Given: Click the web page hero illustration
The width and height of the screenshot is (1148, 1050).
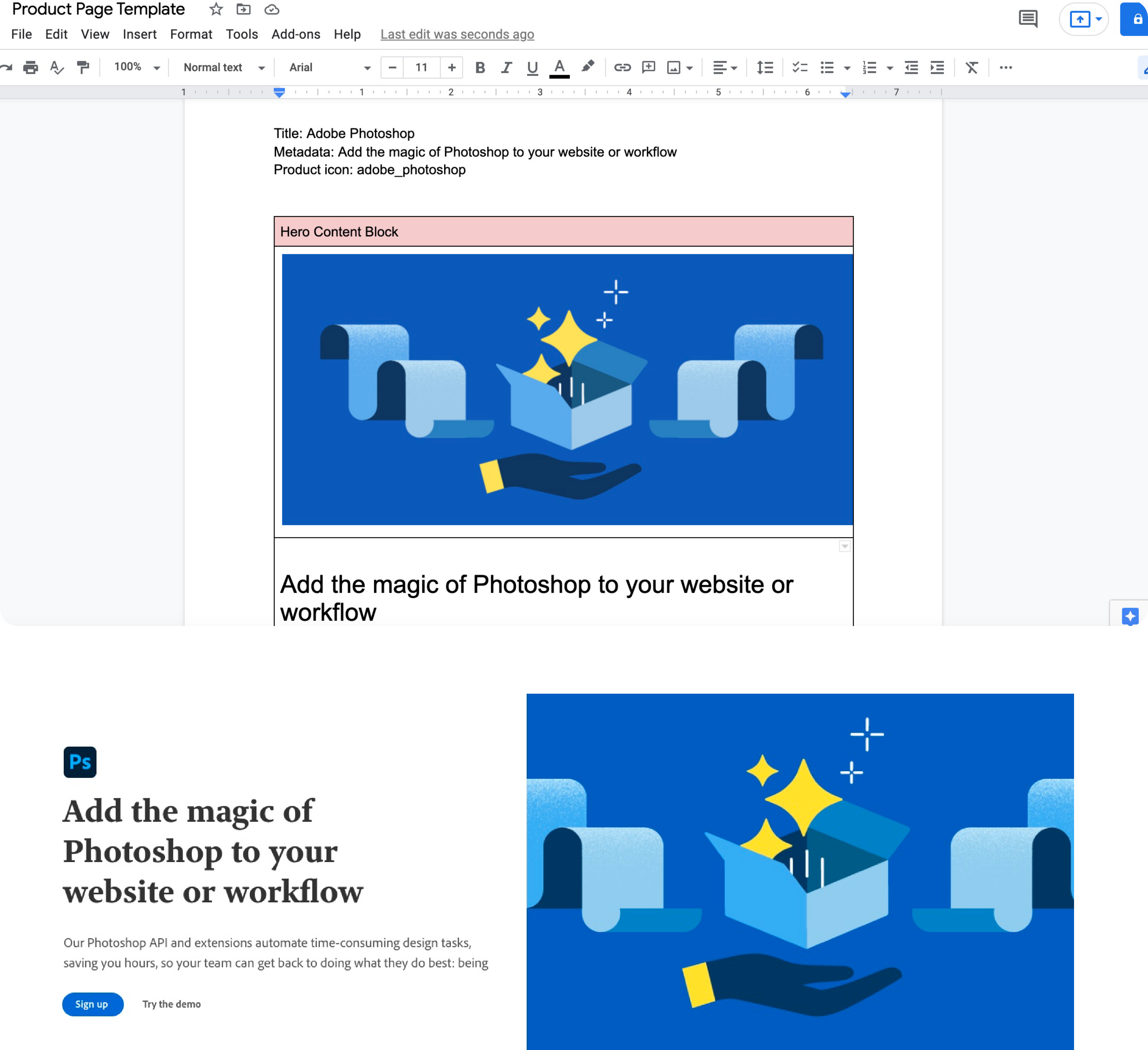Looking at the screenshot, I should 800,872.
